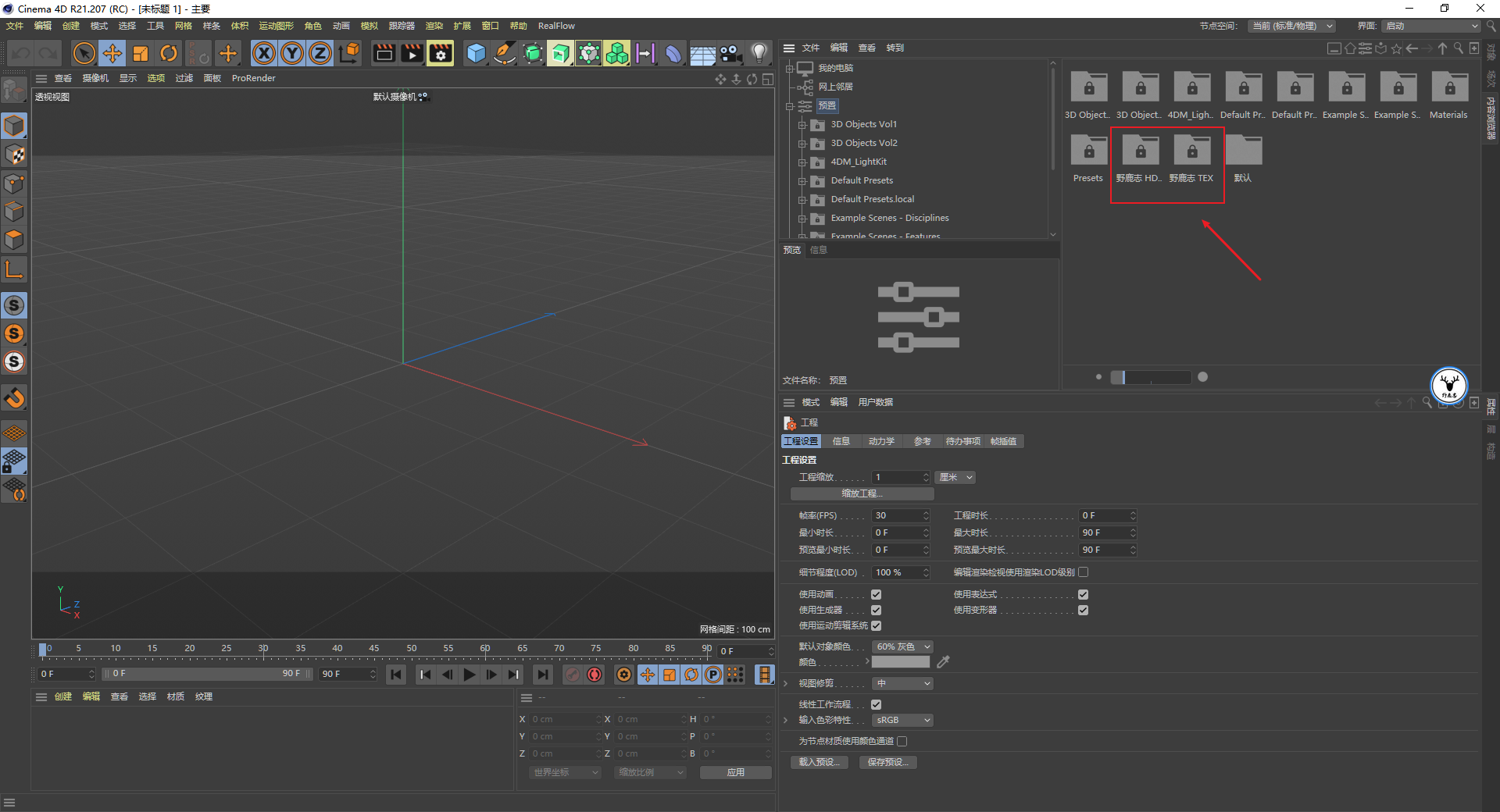Open 界面 layout dropdown
Viewport: 1500px width, 812px height.
click(x=1431, y=27)
